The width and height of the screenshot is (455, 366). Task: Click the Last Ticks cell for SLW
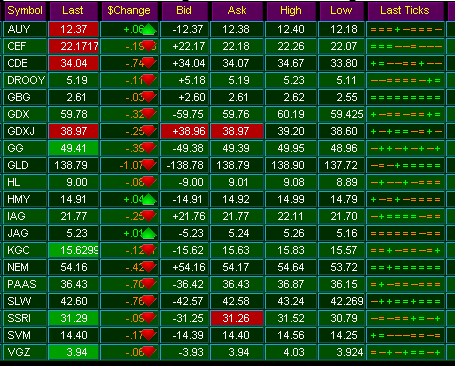point(405,301)
